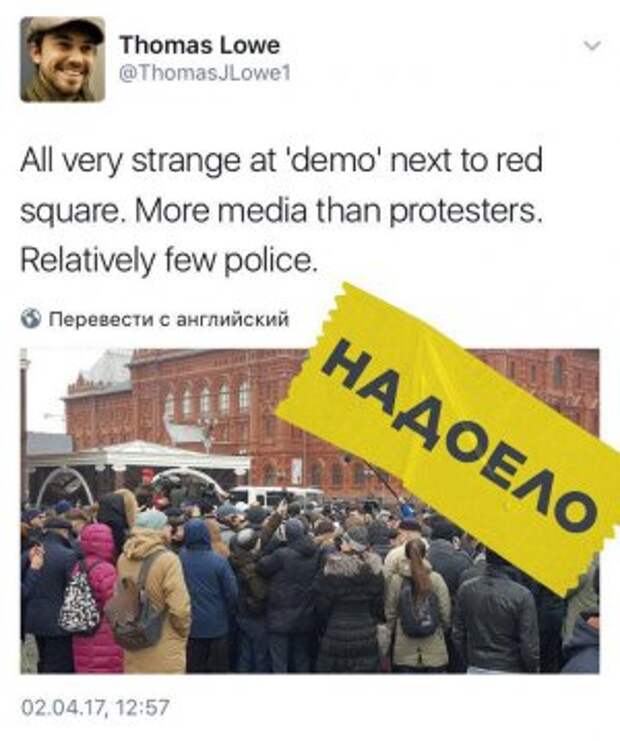Translate tweet via Перевести с английский
Screen dimensions: 620x741
(169, 320)
